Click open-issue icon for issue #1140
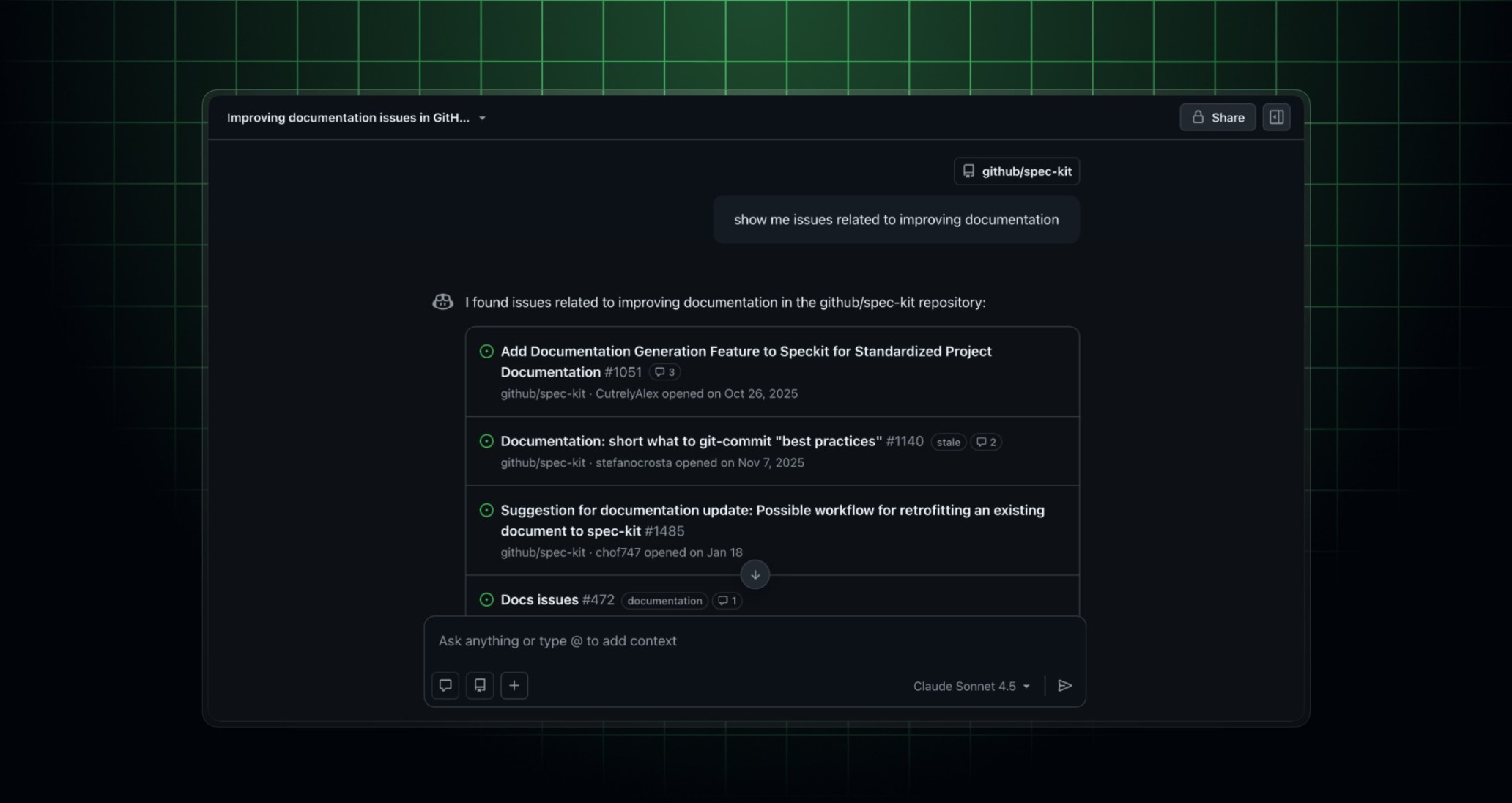The width and height of the screenshot is (1512, 803). tap(486, 441)
